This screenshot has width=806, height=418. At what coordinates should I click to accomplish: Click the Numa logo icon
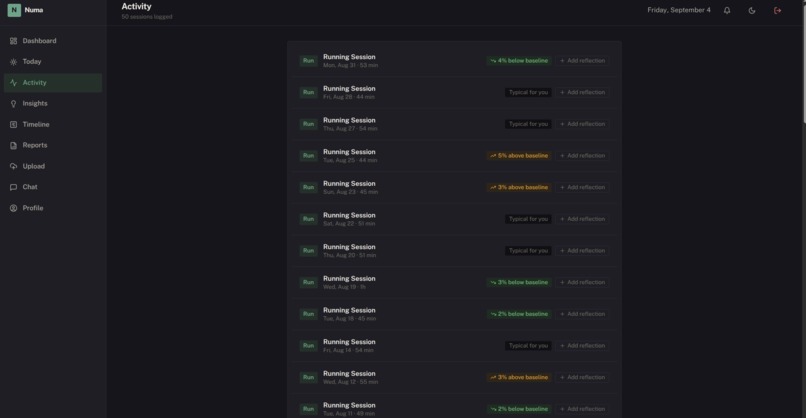point(14,10)
